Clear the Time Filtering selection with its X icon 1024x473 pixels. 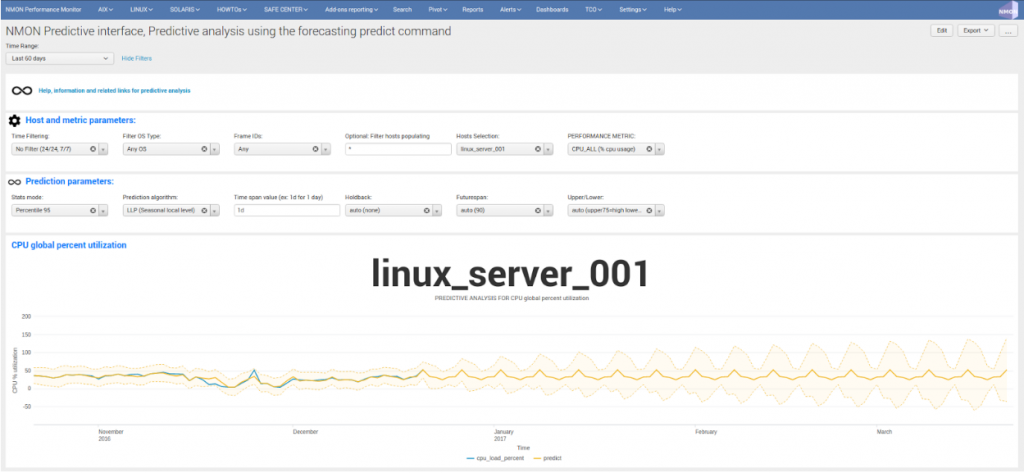93,149
